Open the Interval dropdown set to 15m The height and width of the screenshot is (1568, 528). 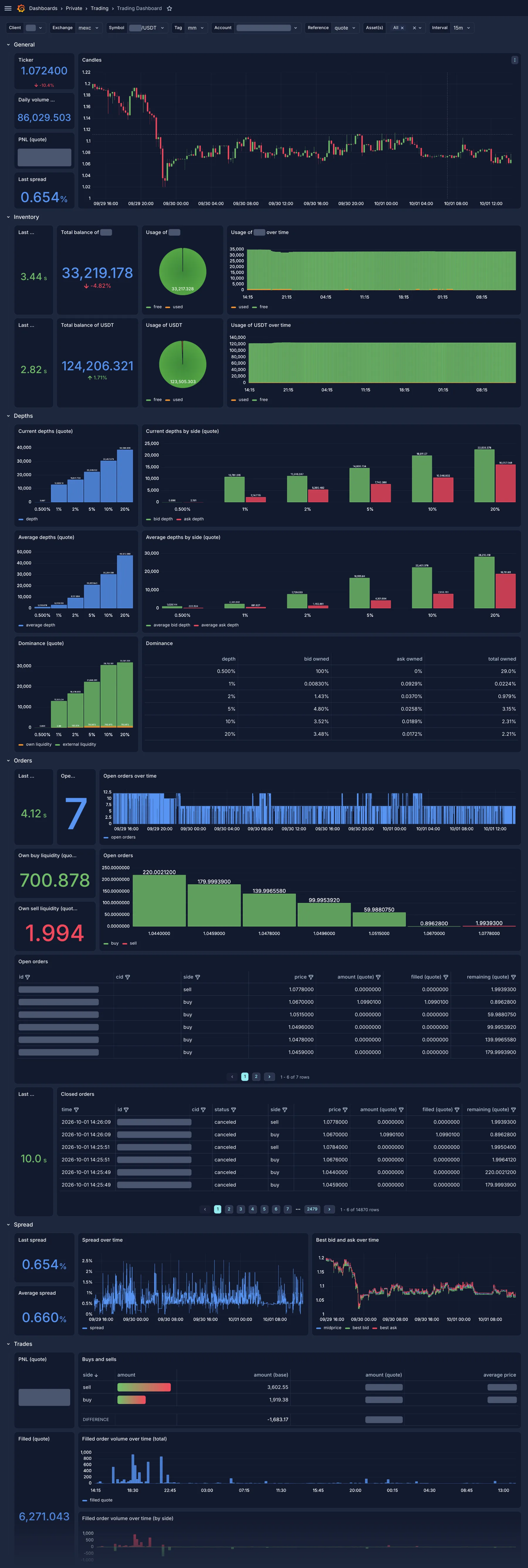click(462, 28)
